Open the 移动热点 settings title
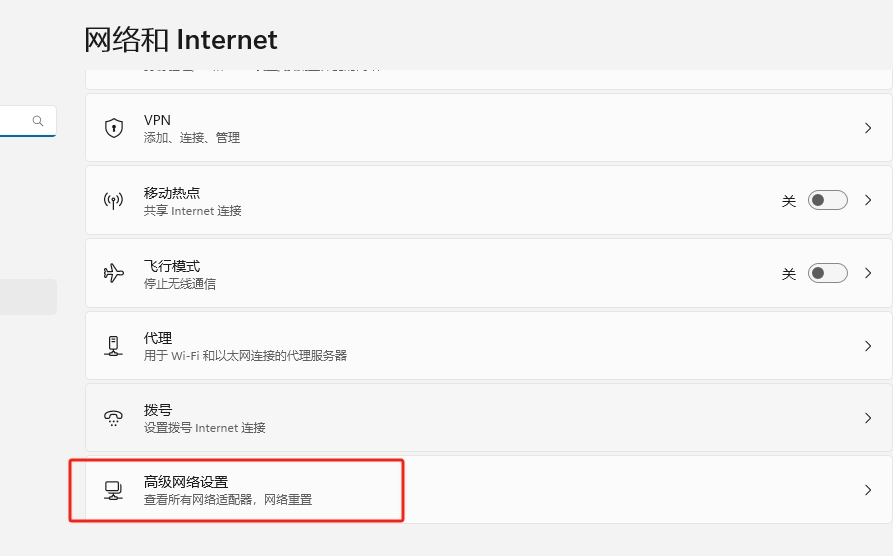893x556 pixels. click(172, 193)
